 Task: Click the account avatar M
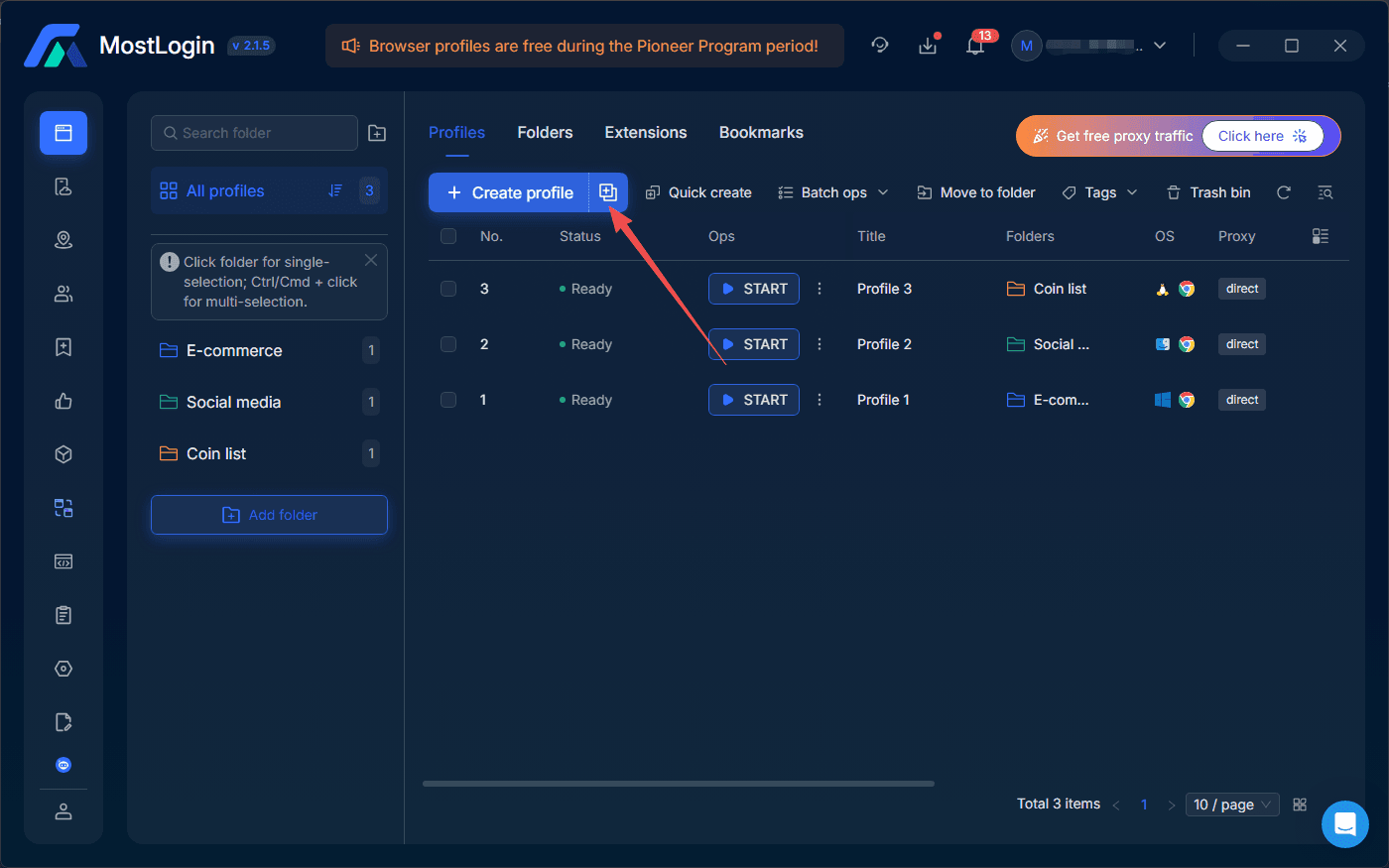(1027, 46)
